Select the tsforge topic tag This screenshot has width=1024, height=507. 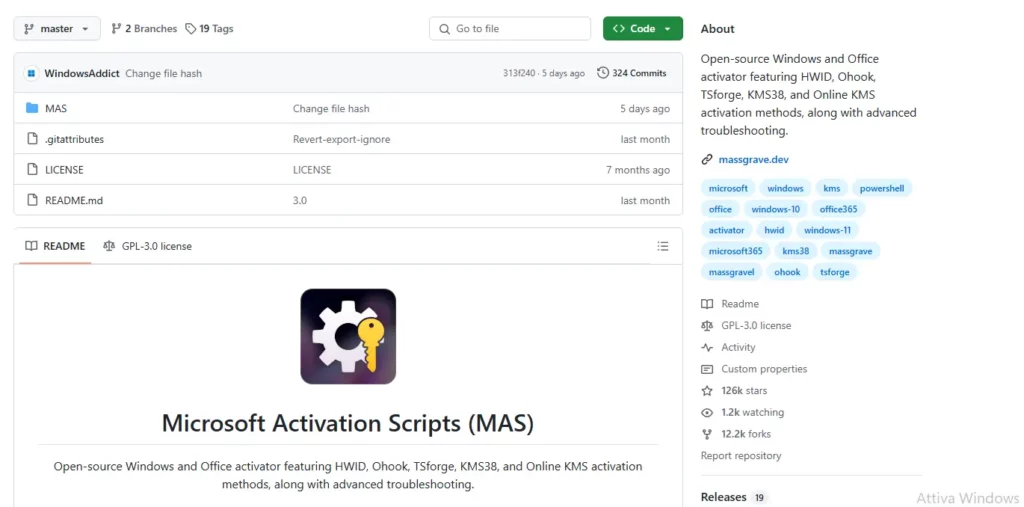point(835,272)
